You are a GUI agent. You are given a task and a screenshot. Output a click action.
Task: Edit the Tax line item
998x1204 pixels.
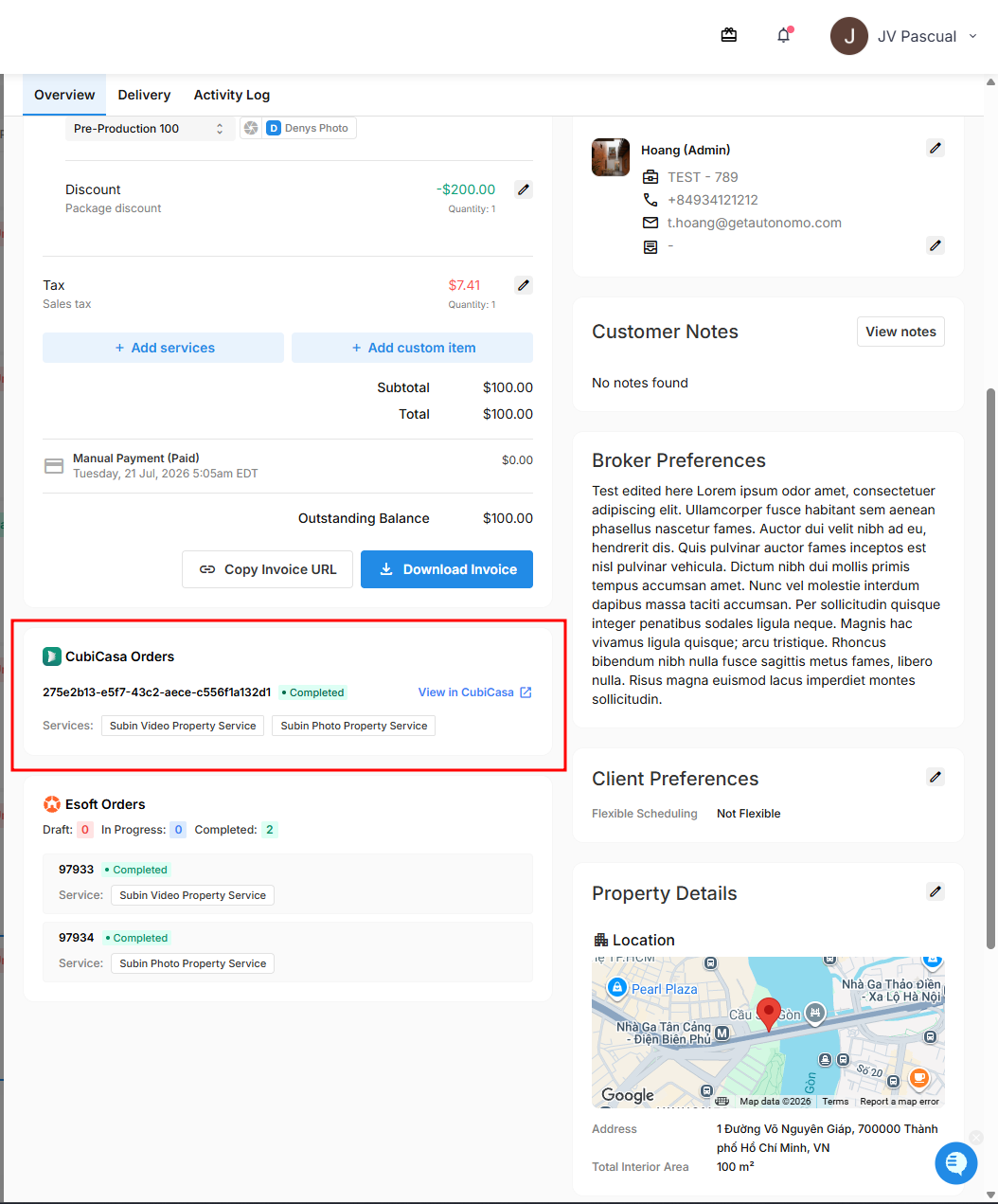[524, 285]
